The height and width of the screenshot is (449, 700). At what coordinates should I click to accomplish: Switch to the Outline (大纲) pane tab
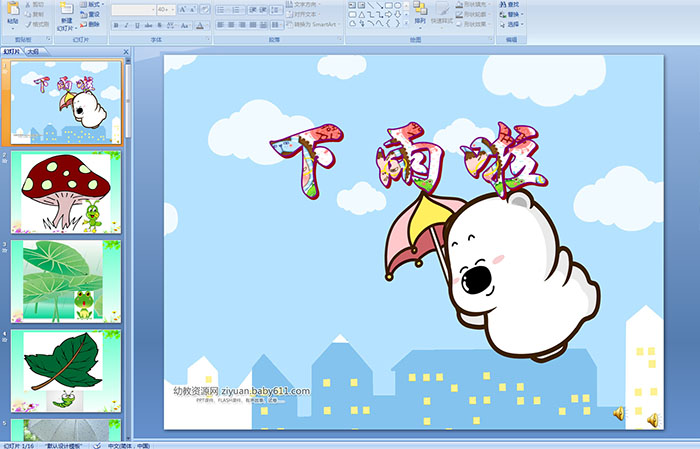tap(33, 52)
